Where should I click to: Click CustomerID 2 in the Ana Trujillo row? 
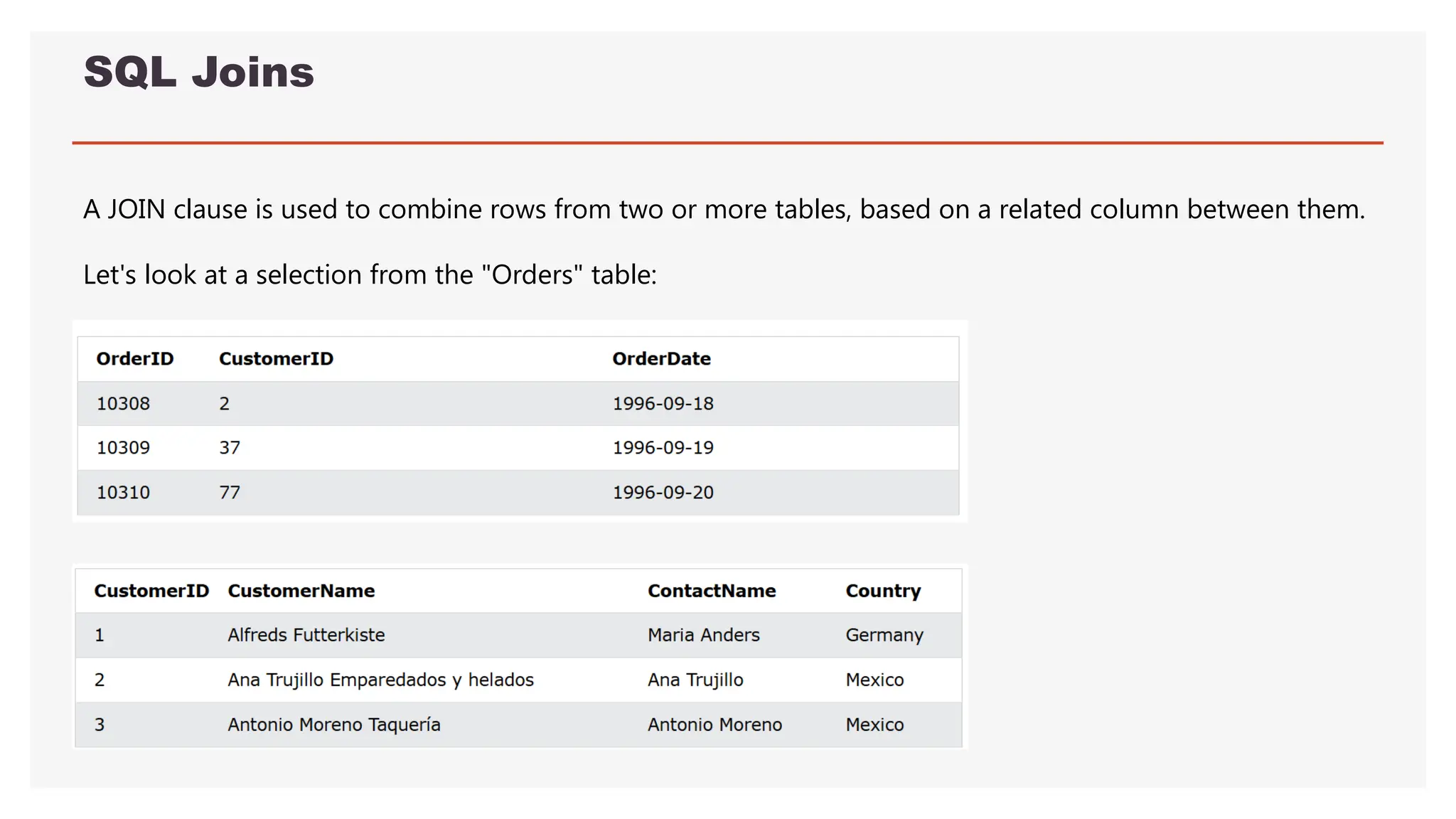[100, 680]
